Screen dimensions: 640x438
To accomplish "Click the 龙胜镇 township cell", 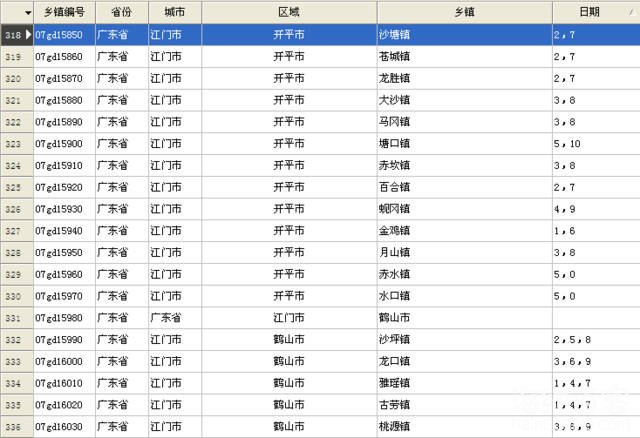I will (x=464, y=78).
